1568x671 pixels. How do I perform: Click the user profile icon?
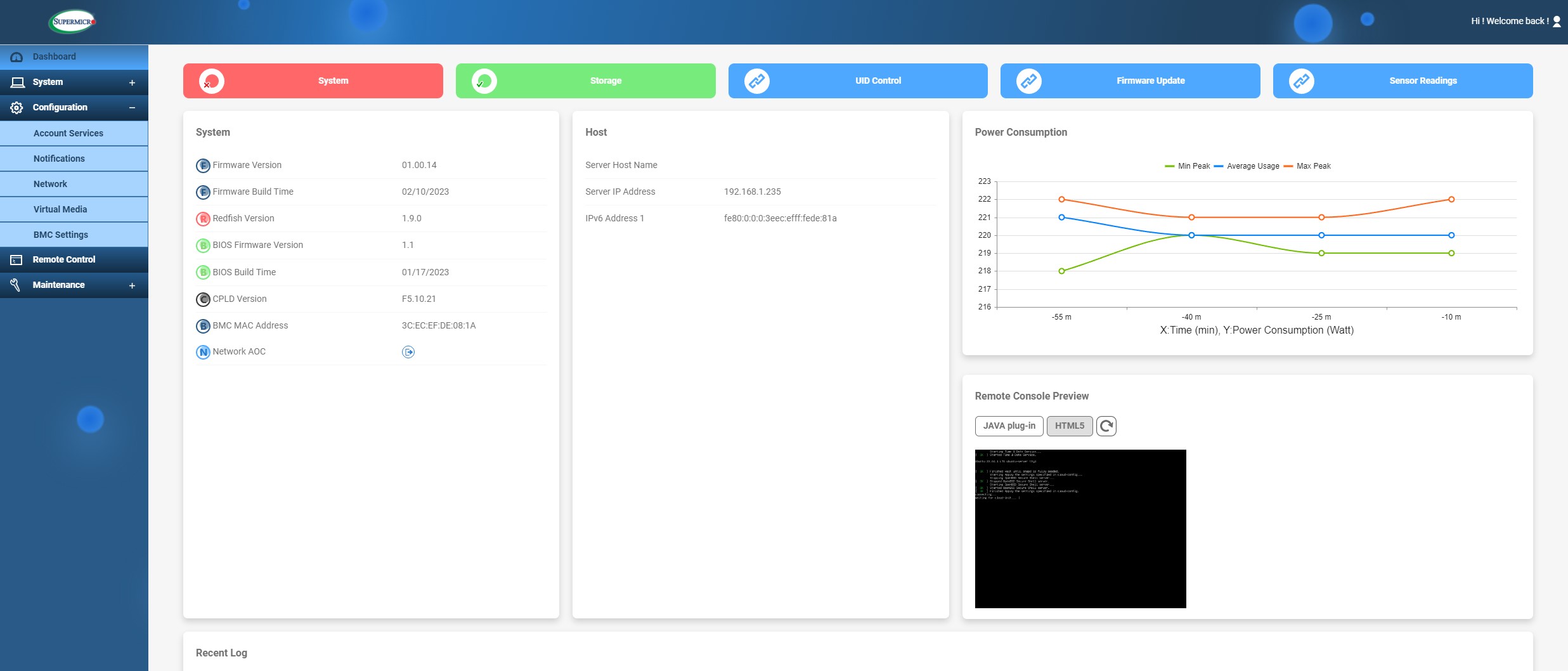point(1557,22)
